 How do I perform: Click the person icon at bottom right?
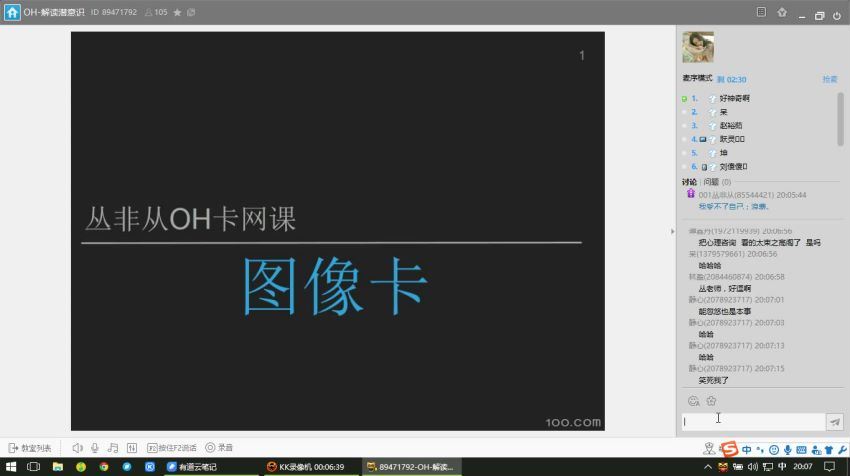click(709, 449)
